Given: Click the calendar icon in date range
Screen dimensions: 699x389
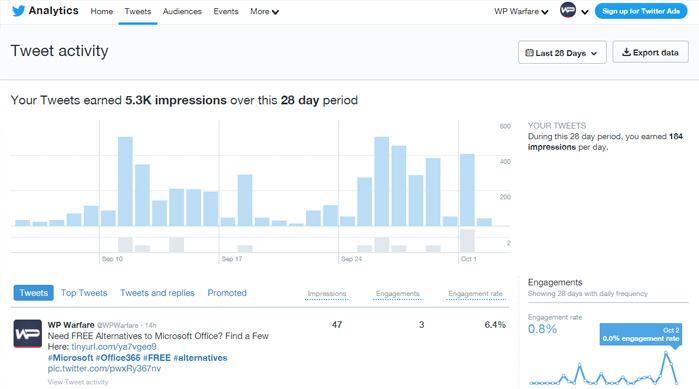Looking at the screenshot, I should [529, 53].
